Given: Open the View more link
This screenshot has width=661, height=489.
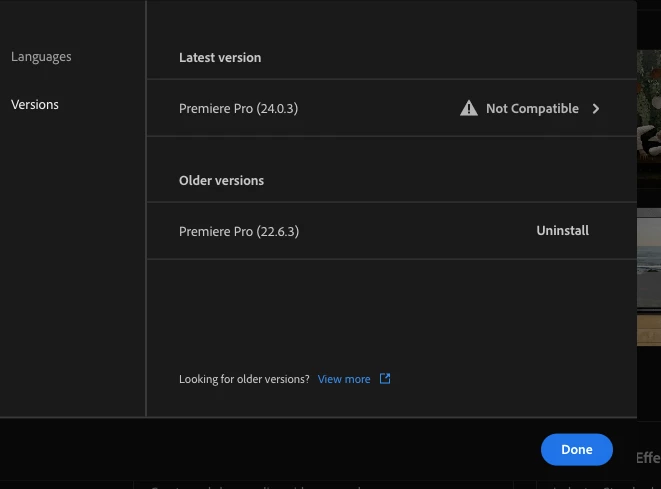Looking at the screenshot, I should click(344, 379).
